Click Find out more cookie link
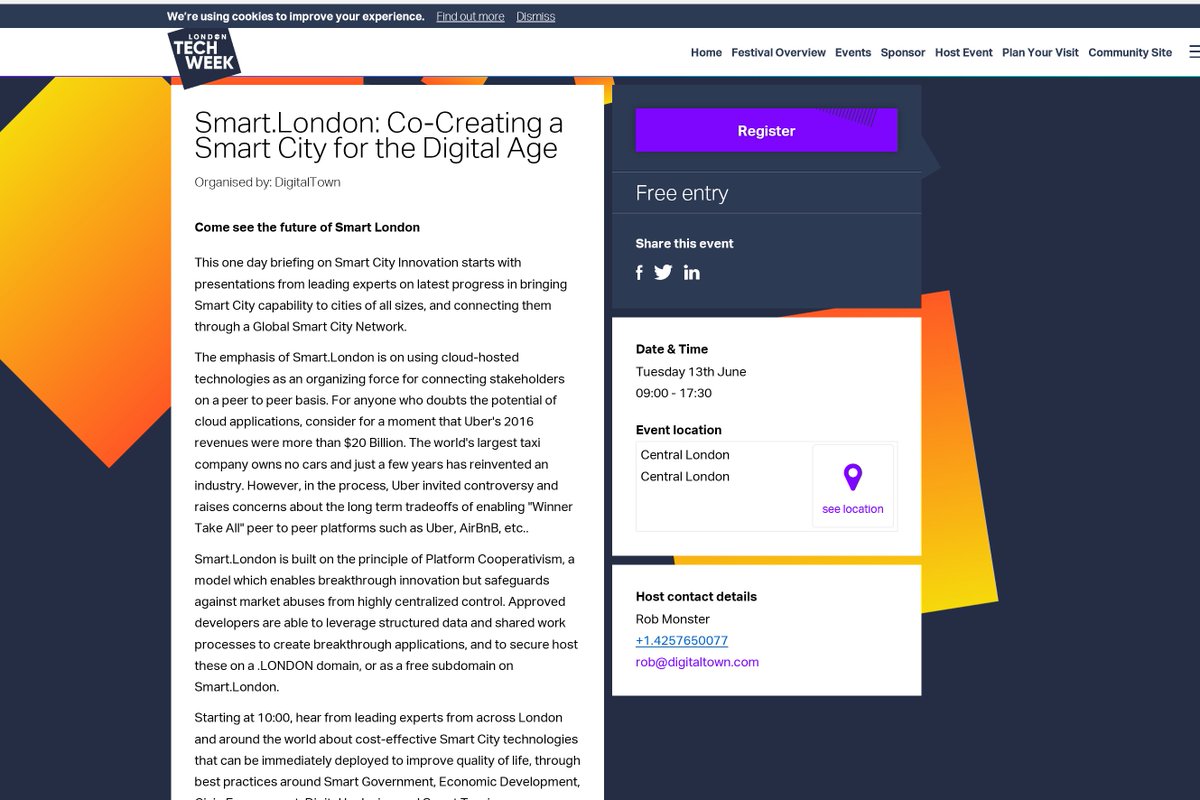Viewport: 1200px width, 800px height. click(x=470, y=17)
